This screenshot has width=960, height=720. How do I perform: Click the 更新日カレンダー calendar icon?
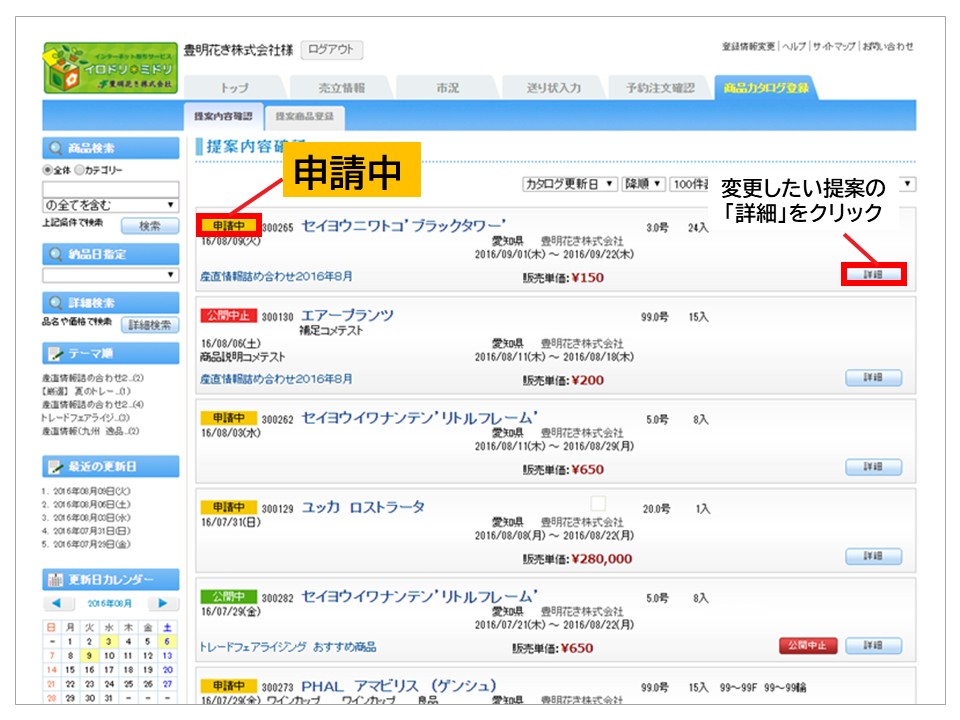pyautogui.click(x=55, y=579)
